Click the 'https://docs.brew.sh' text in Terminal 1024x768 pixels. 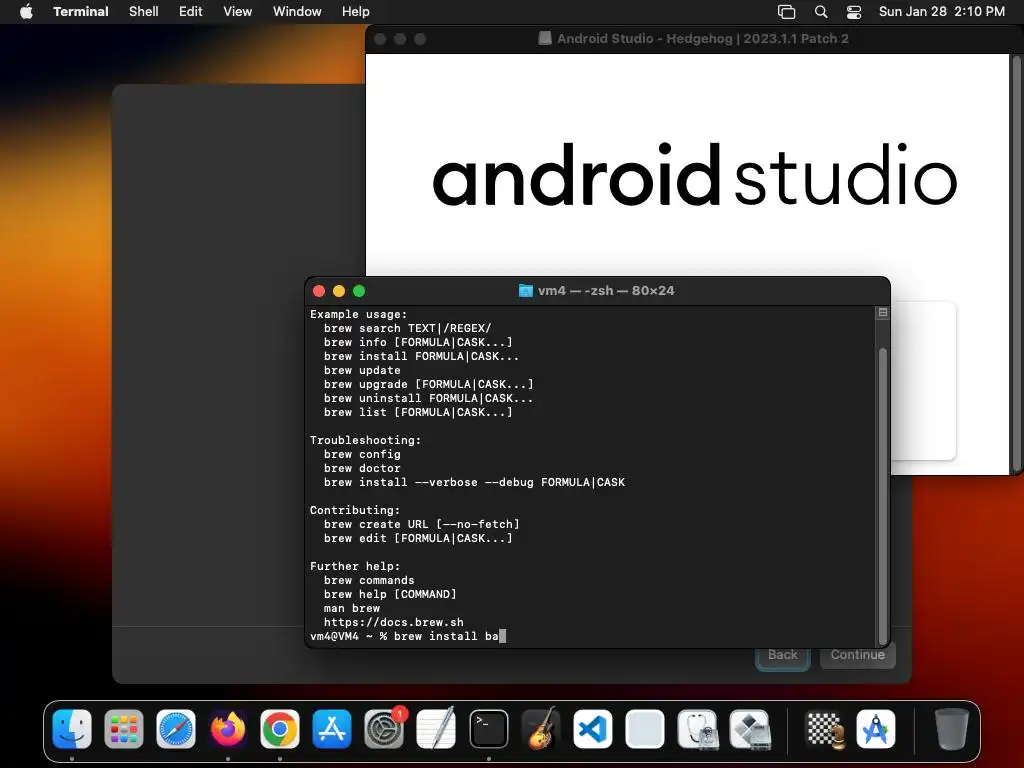click(394, 622)
